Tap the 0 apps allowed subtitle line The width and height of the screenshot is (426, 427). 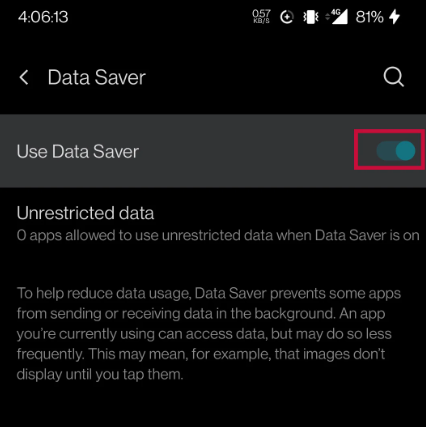click(x=218, y=235)
